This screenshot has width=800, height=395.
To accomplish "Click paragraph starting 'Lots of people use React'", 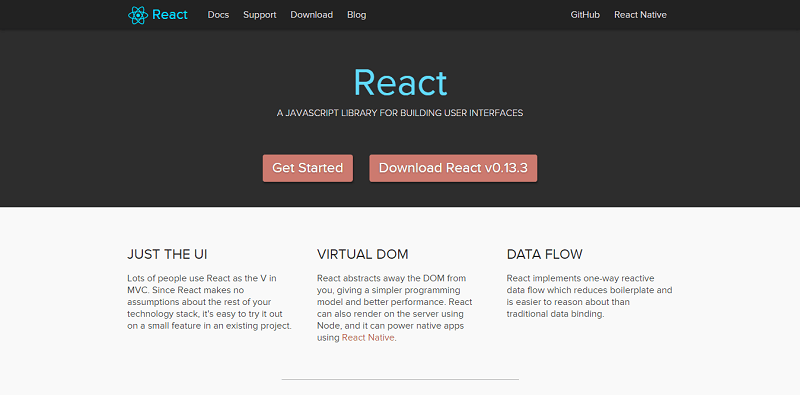I will 209,302.
